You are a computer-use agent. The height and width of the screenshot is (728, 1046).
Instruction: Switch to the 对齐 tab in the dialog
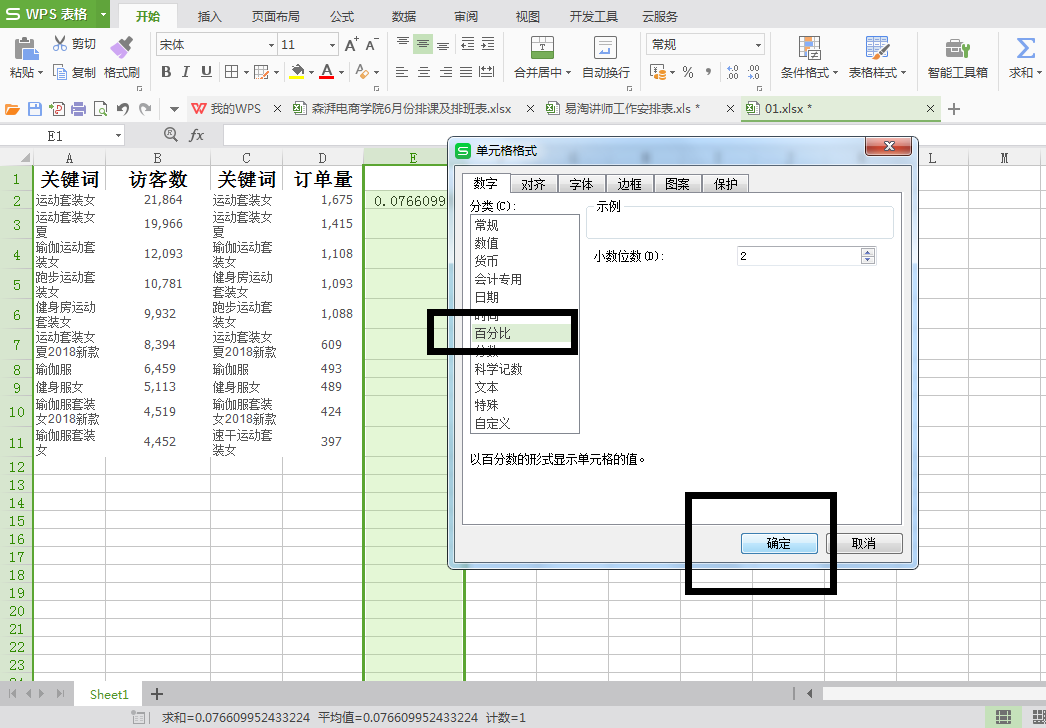click(x=533, y=184)
